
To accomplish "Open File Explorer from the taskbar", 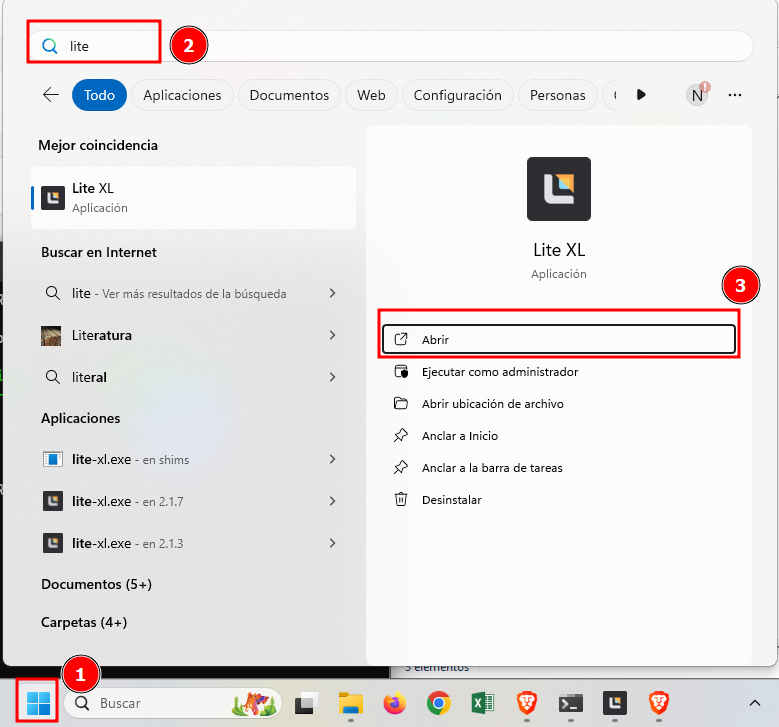I will [x=351, y=703].
